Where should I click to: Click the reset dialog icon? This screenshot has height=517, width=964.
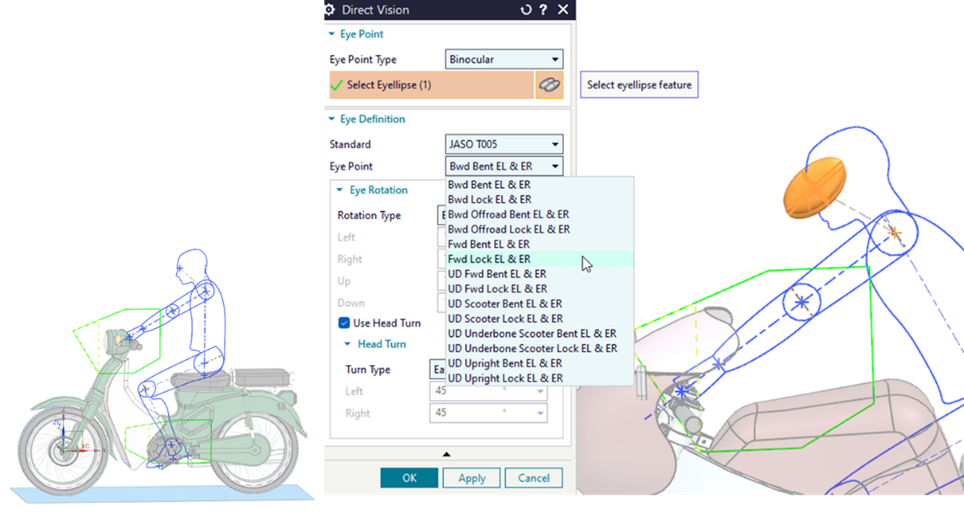[x=527, y=10]
